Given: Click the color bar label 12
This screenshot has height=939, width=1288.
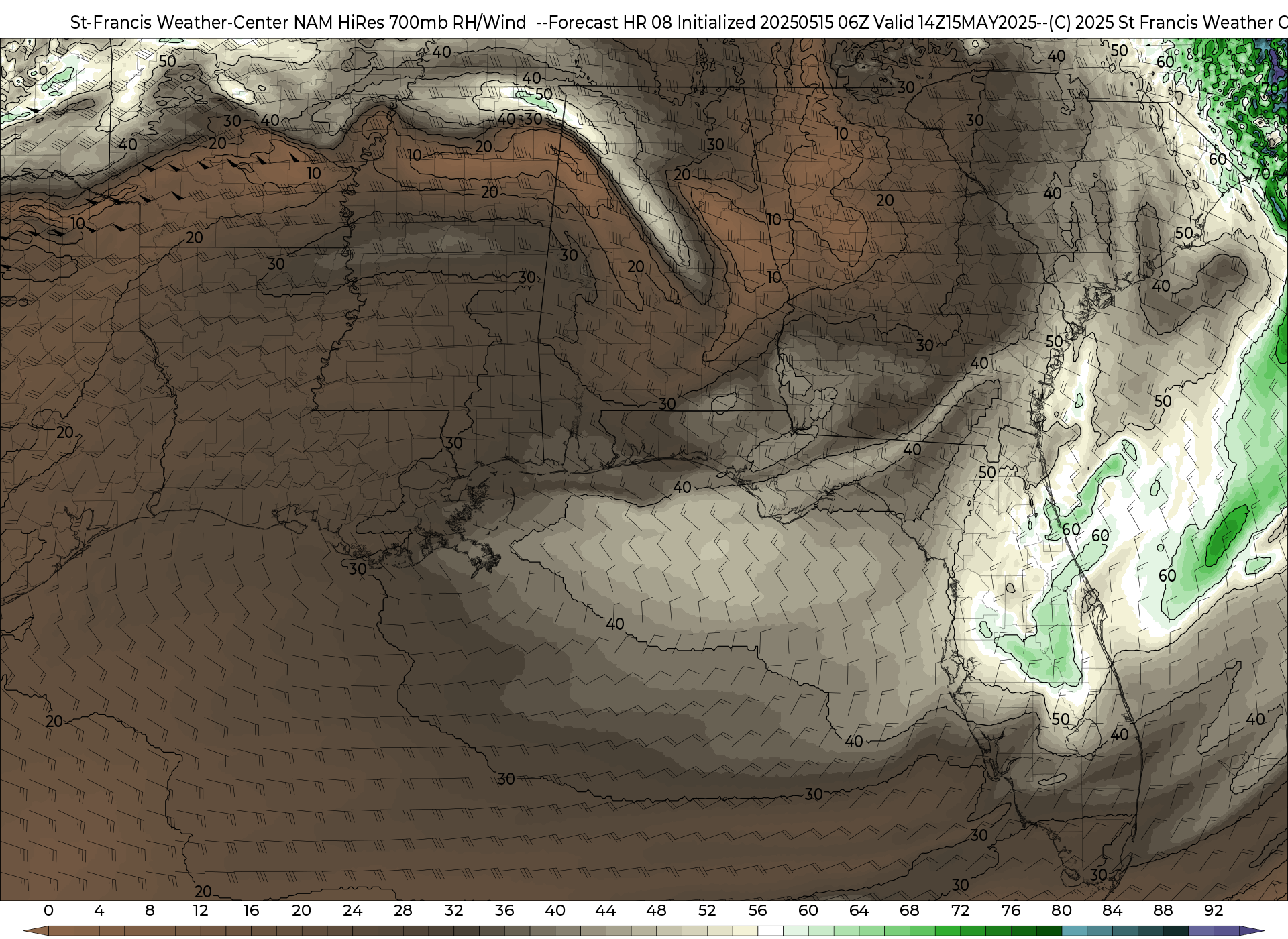Looking at the screenshot, I should pyautogui.click(x=201, y=911).
